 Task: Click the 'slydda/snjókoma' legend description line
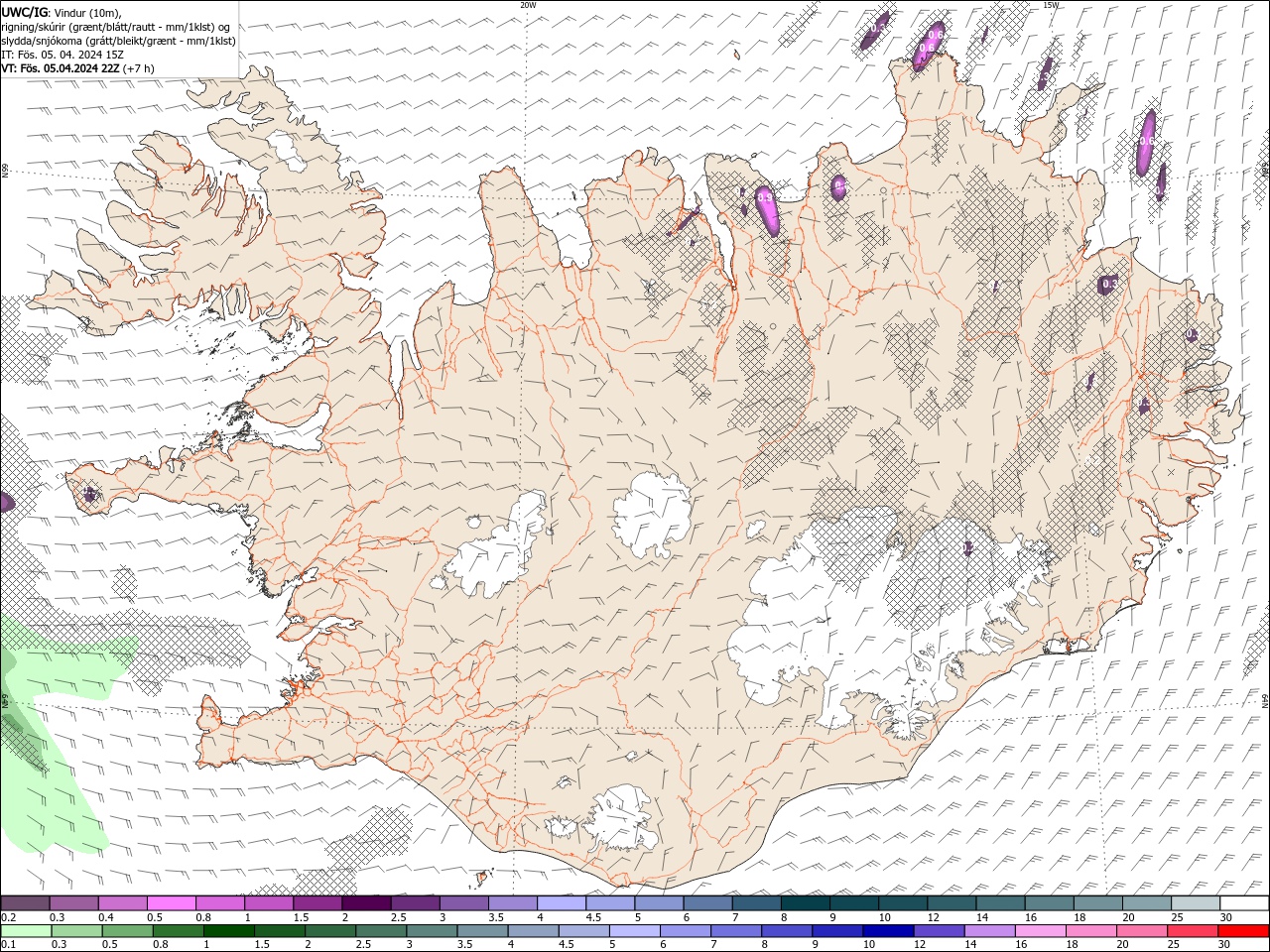(119, 41)
